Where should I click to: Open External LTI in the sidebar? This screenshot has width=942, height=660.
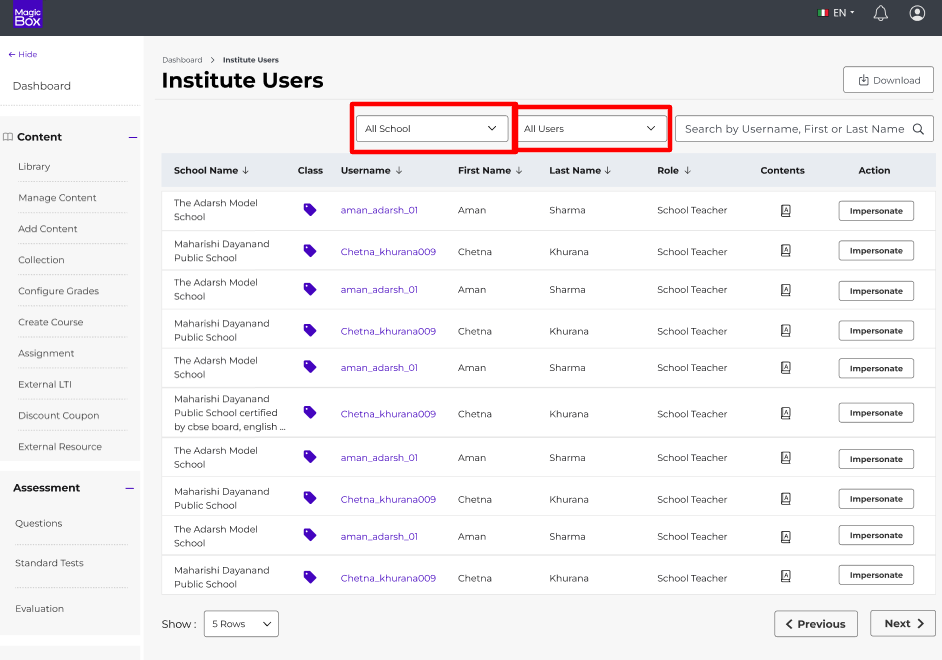44,384
